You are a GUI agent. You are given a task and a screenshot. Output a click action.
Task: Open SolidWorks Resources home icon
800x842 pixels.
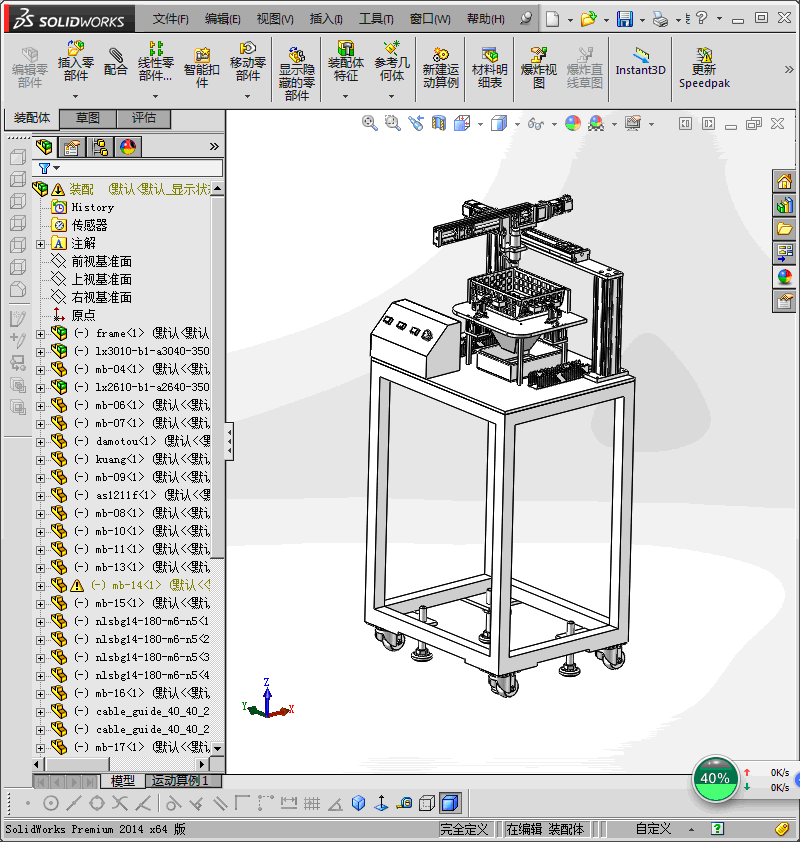coord(784,182)
